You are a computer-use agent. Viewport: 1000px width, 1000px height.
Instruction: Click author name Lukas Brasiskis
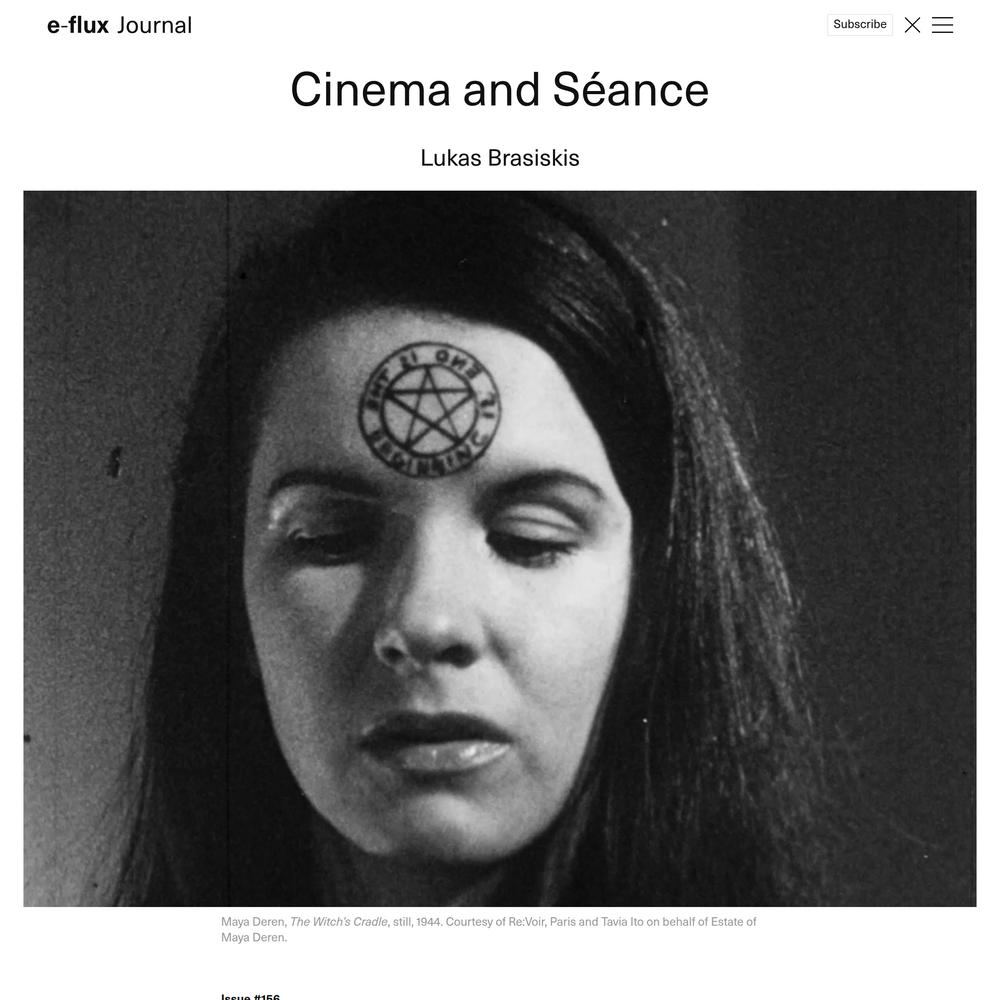499,158
